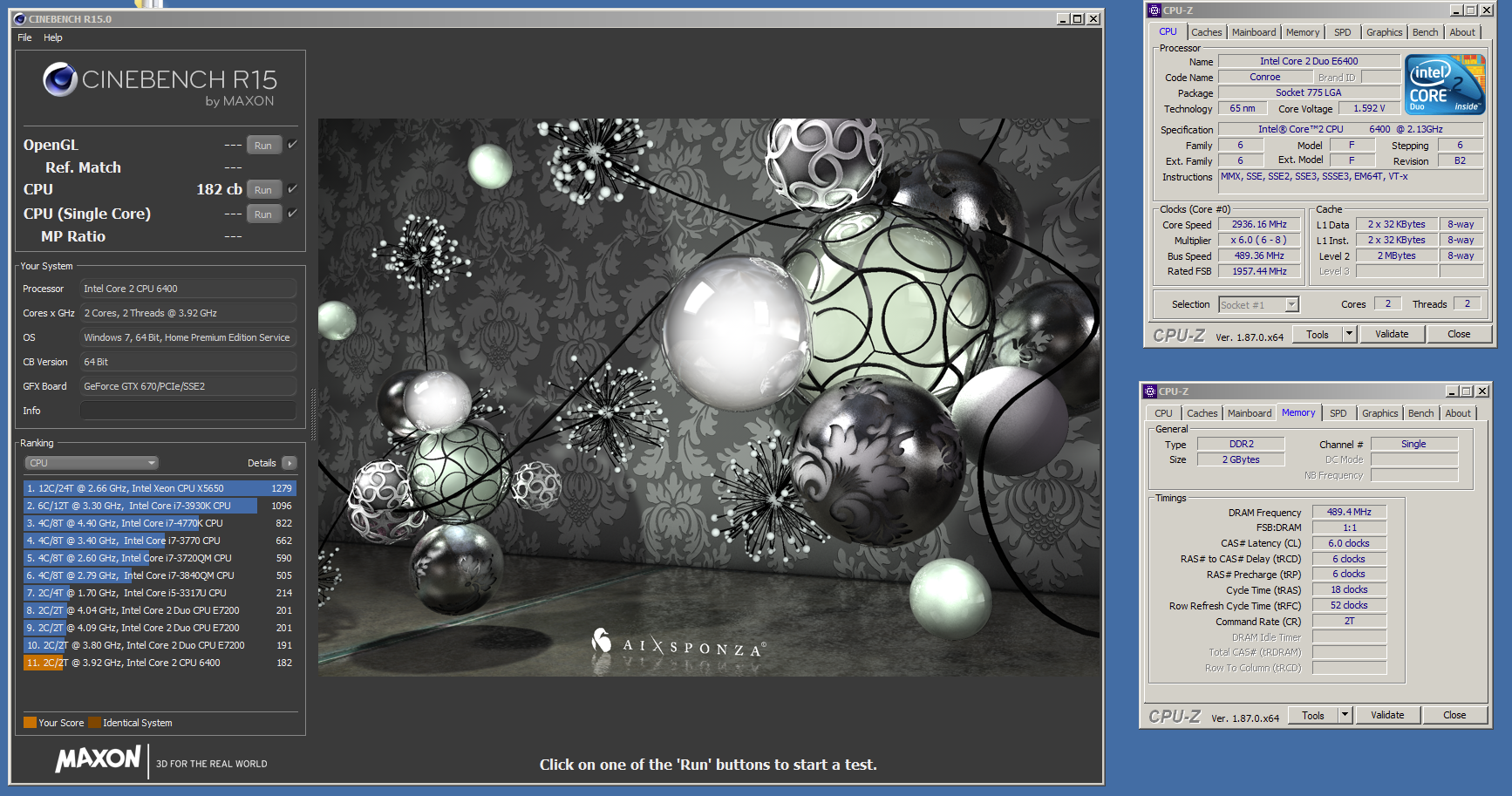Screen dimensions: 1512x796
Task: Click the upper CPU-Z window title icon
Action: pos(1154,10)
